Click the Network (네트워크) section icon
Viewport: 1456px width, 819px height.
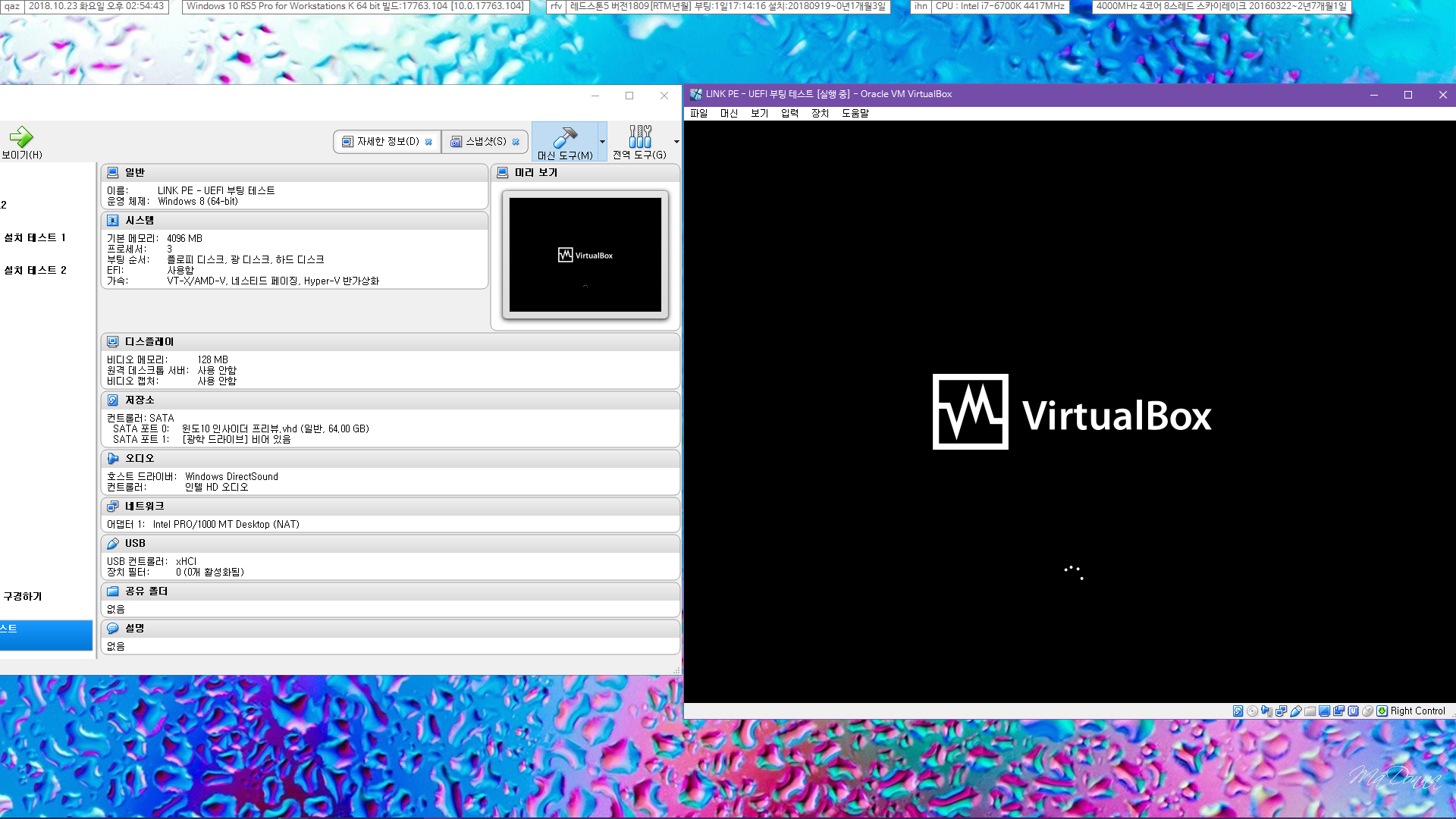click(x=112, y=506)
